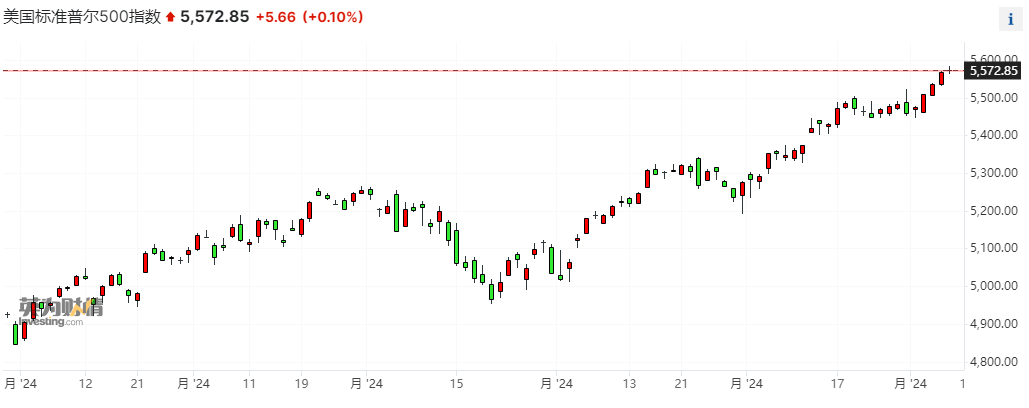
Task: Click the 美国标准普尔500指数 title
Action: coord(82,17)
